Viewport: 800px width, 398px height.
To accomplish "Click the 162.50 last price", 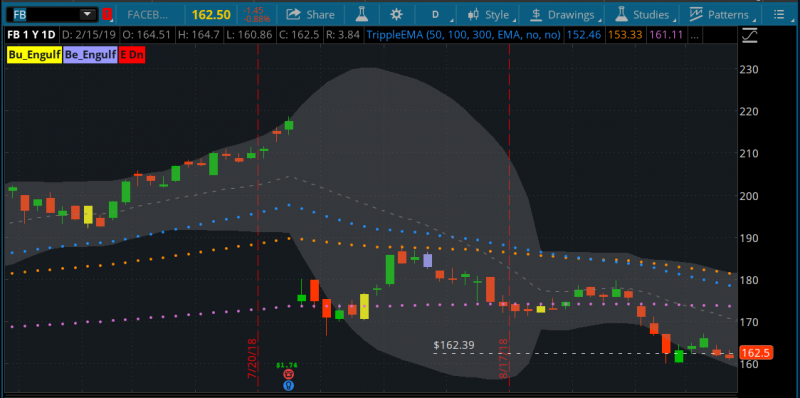I will click(x=211, y=15).
